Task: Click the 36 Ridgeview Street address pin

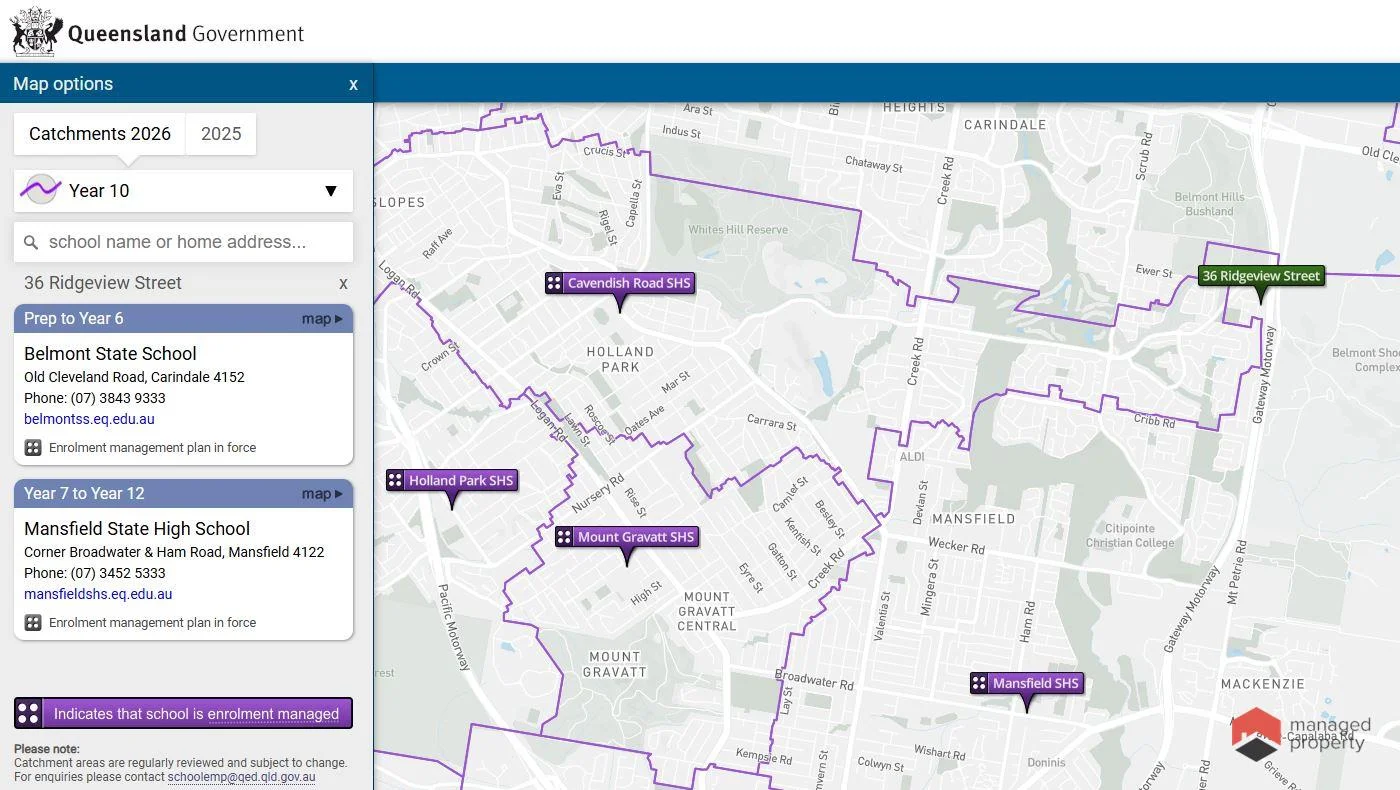Action: pyautogui.click(x=1260, y=277)
